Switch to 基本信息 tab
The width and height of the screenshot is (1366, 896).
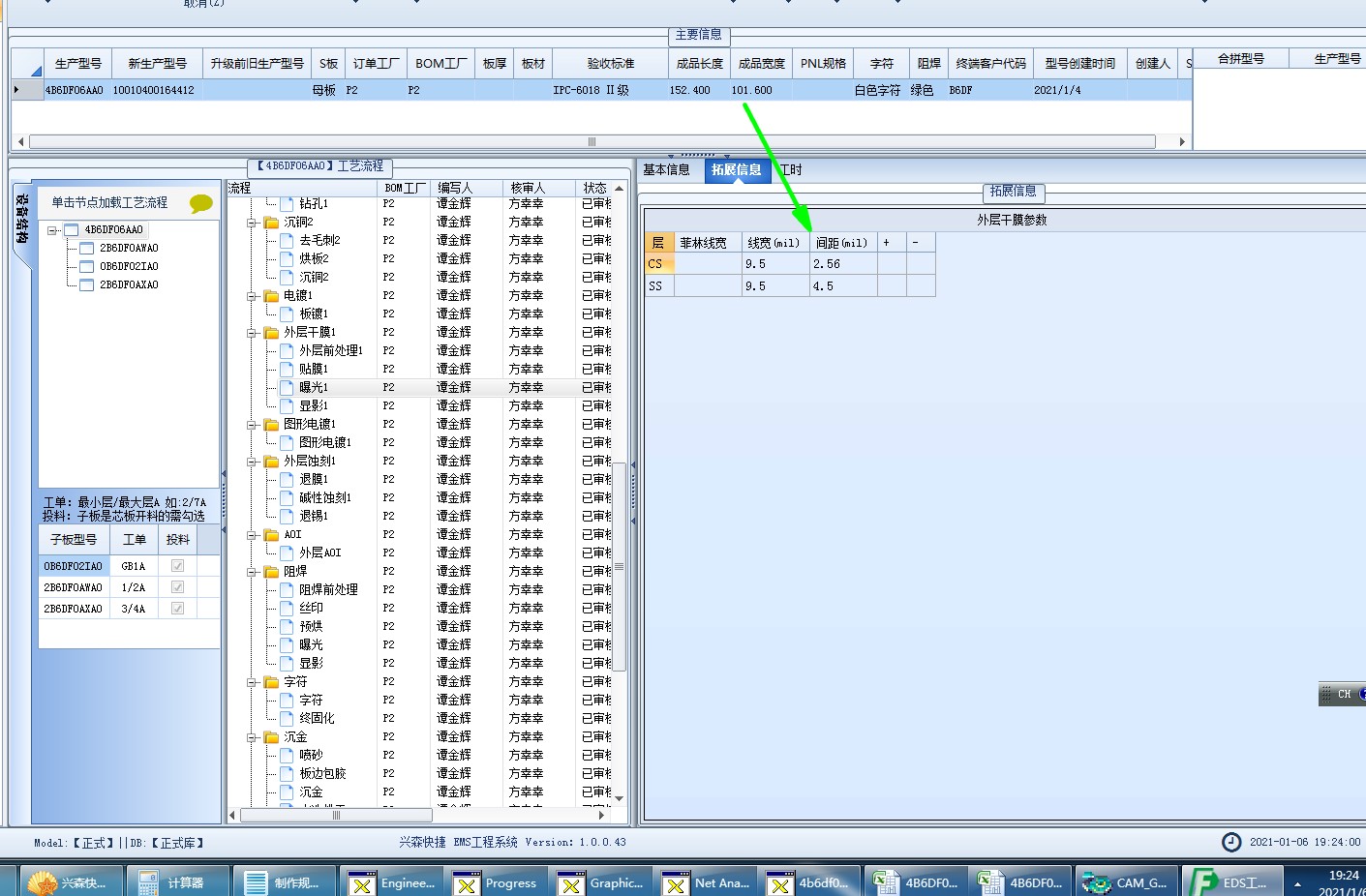coord(667,169)
